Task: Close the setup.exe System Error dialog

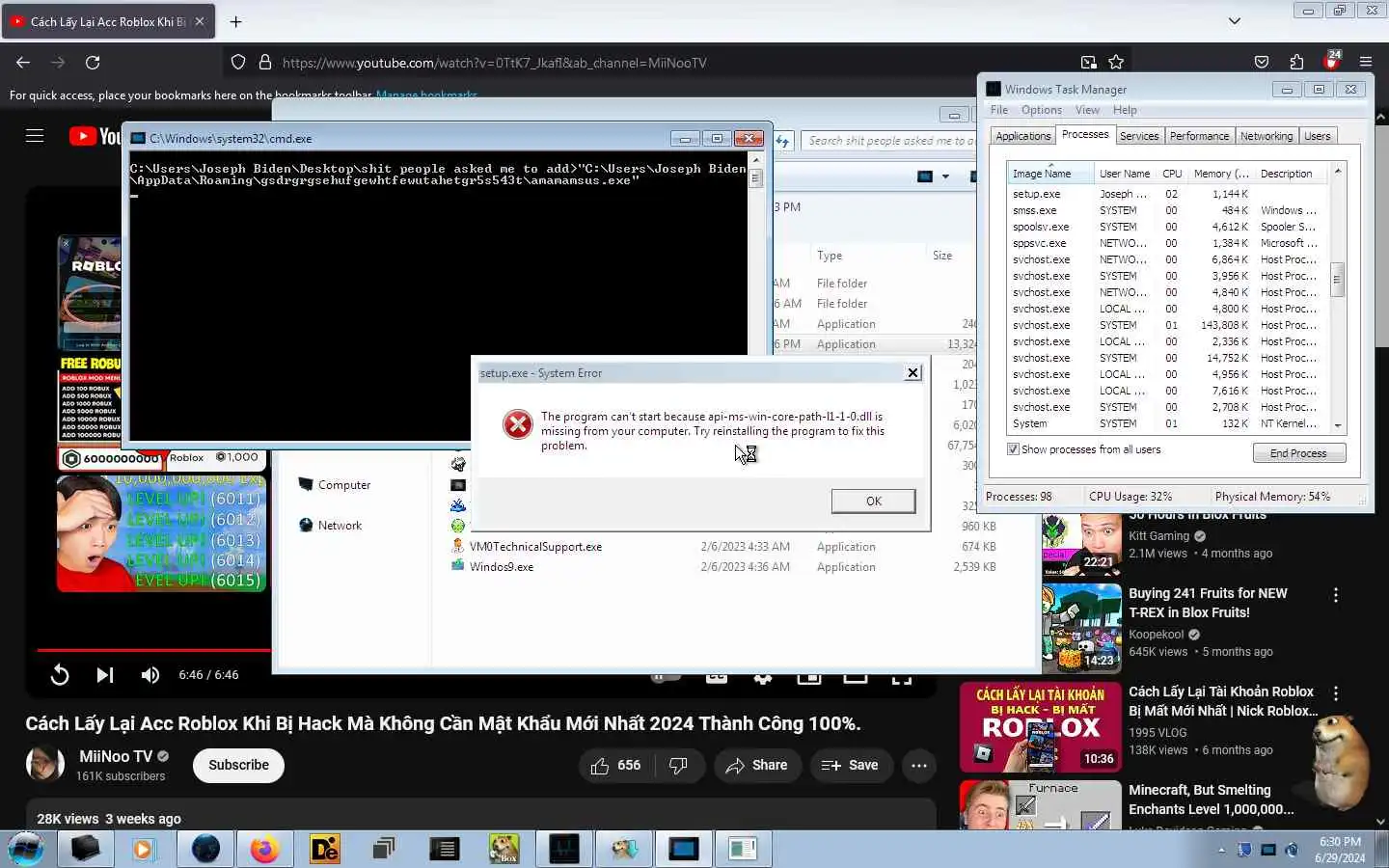Action: tap(912, 372)
